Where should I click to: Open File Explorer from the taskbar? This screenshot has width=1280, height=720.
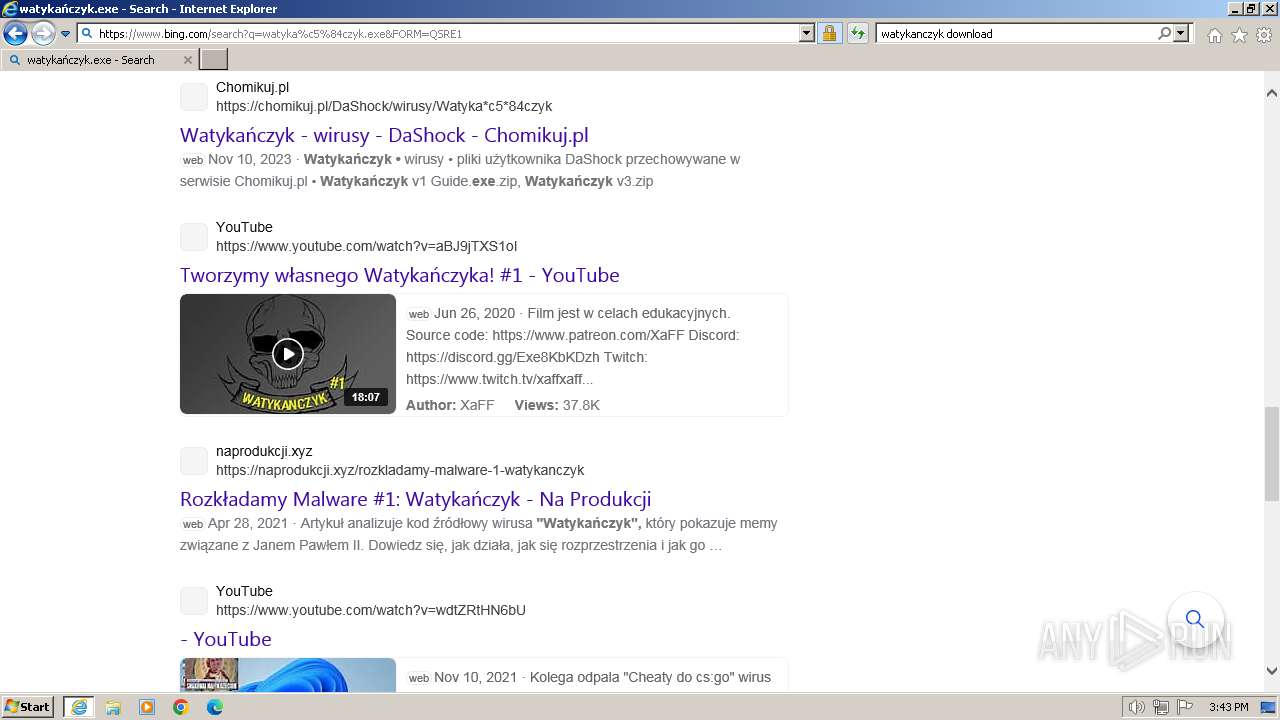coord(113,707)
